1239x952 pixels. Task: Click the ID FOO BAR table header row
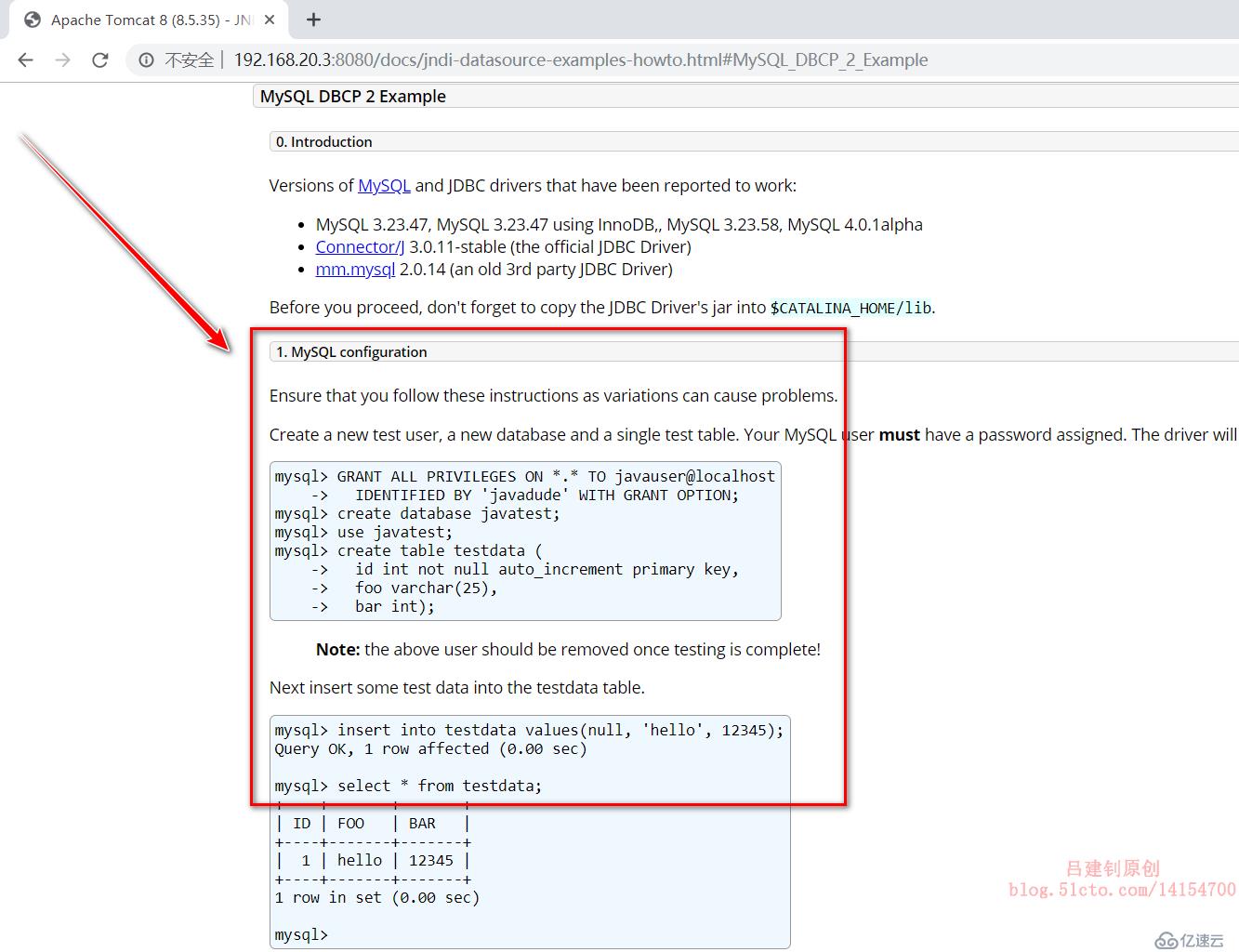[373, 823]
